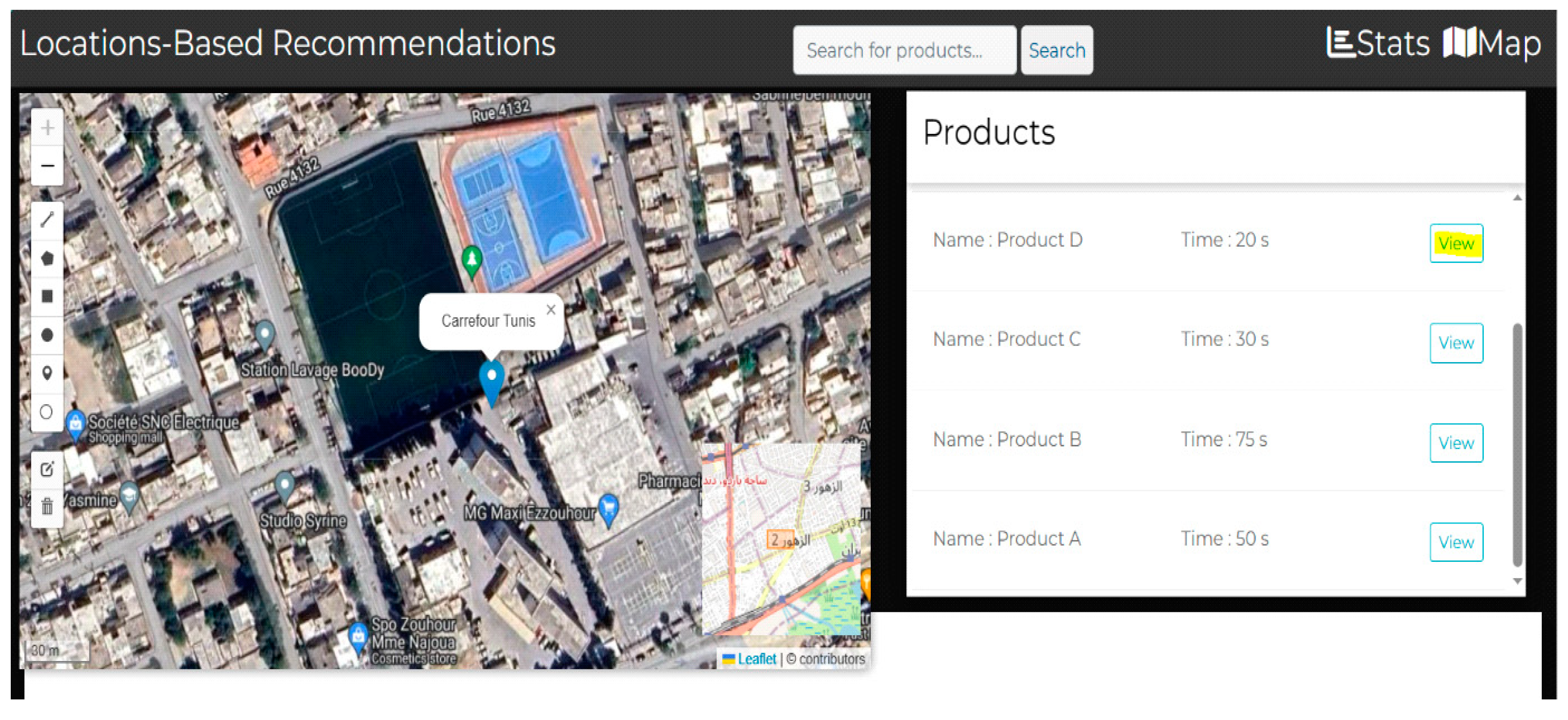1568x720 pixels.
Task: Open the Stats page in navbar
Action: (1378, 44)
